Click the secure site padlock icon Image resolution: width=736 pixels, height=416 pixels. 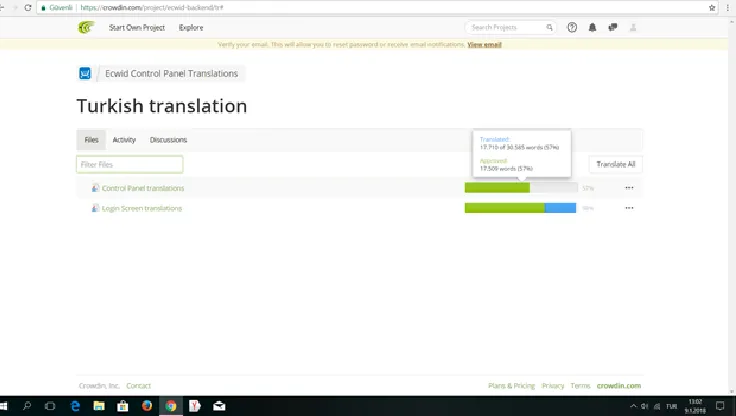click(44, 8)
